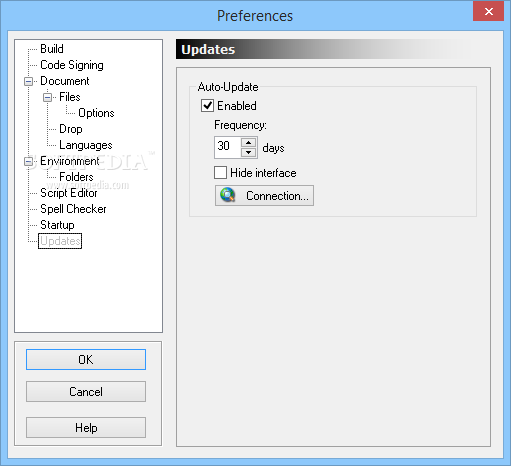Enable the Hide interface checkbox
The image size is (511, 466).
pos(220,173)
